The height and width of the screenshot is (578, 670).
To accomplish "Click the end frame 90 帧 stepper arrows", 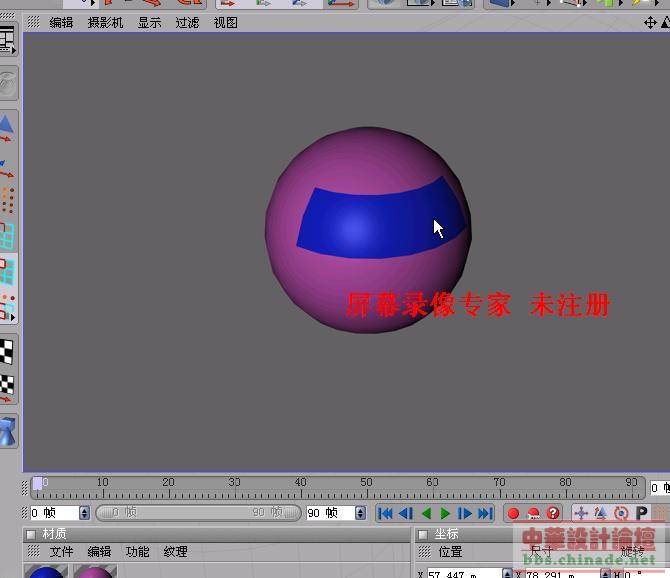I will point(360,513).
